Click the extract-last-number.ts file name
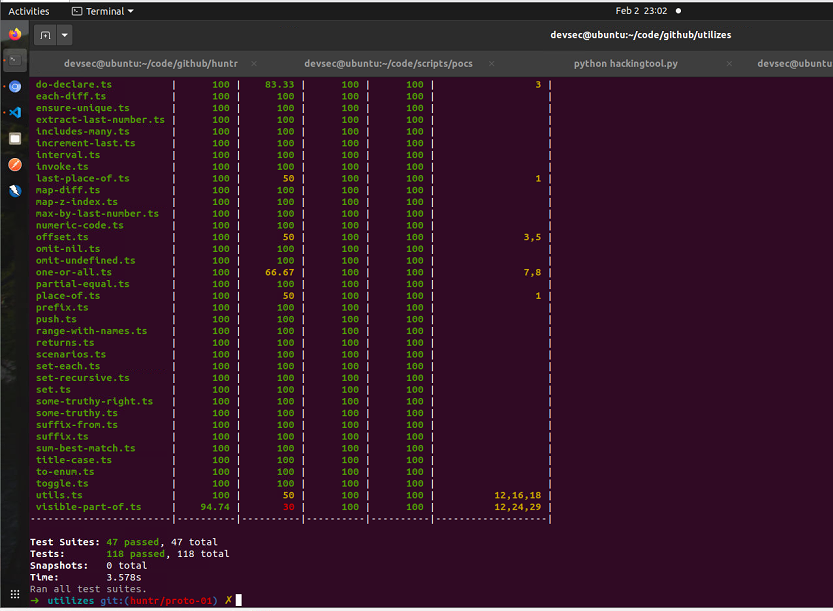The width and height of the screenshot is (833, 611). (100, 120)
